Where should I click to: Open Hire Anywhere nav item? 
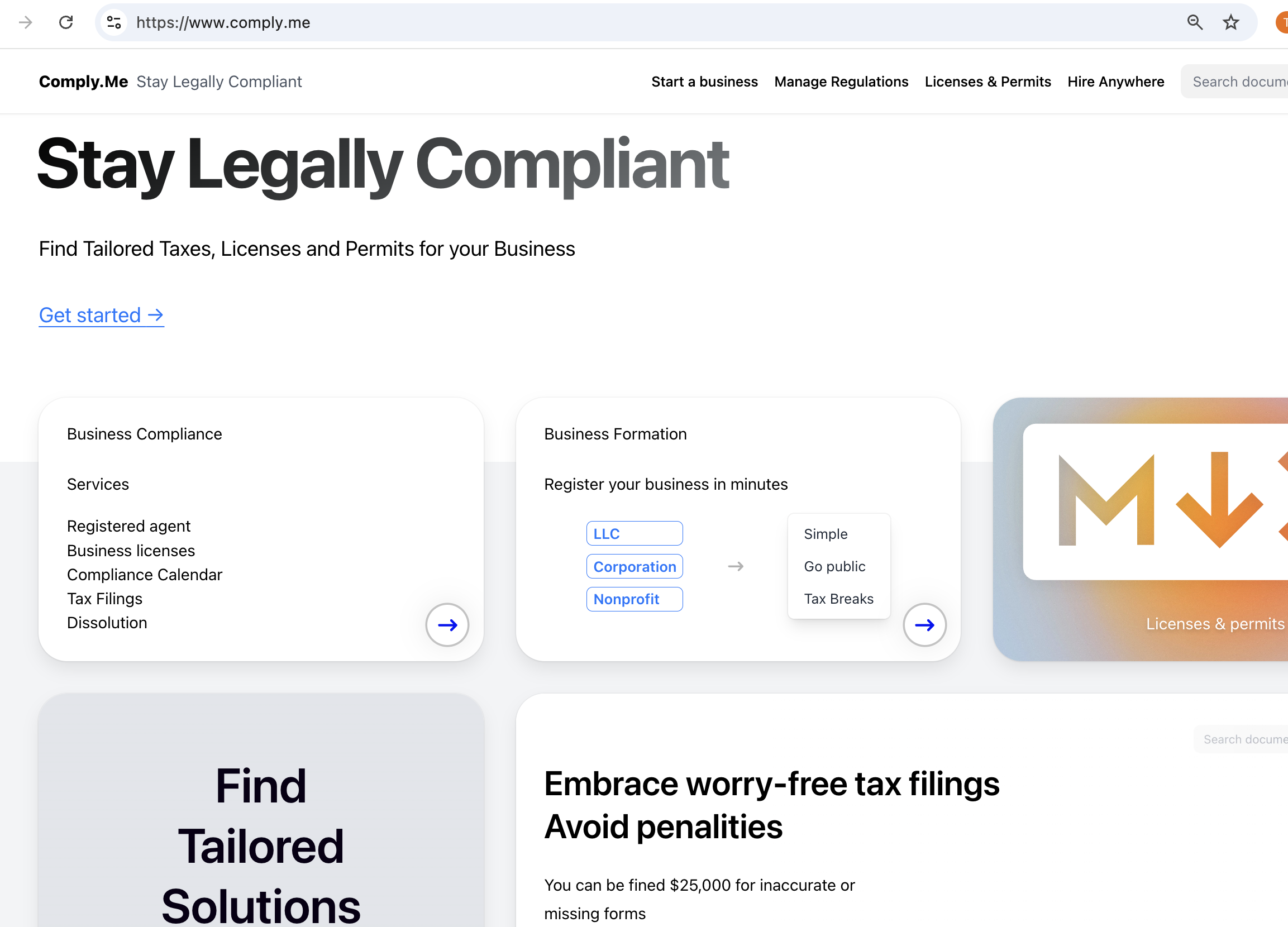click(x=1115, y=82)
